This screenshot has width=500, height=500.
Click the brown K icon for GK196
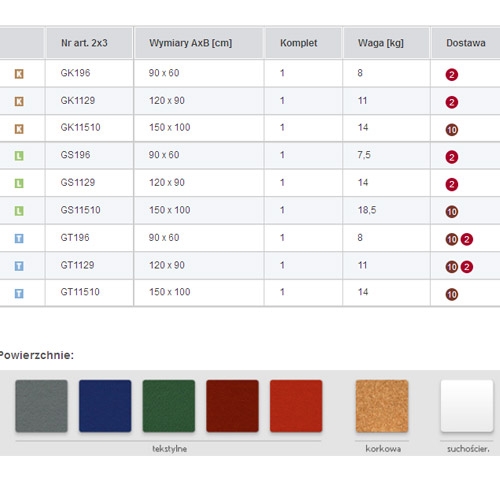pos(19,74)
